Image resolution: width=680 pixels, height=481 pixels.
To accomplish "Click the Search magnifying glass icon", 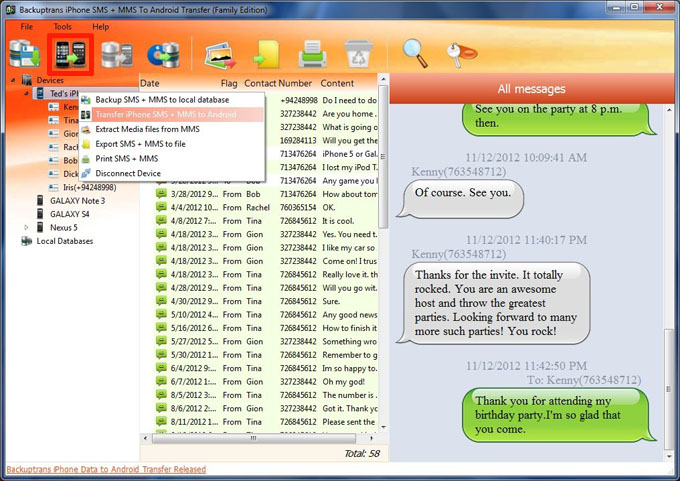I will point(415,53).
